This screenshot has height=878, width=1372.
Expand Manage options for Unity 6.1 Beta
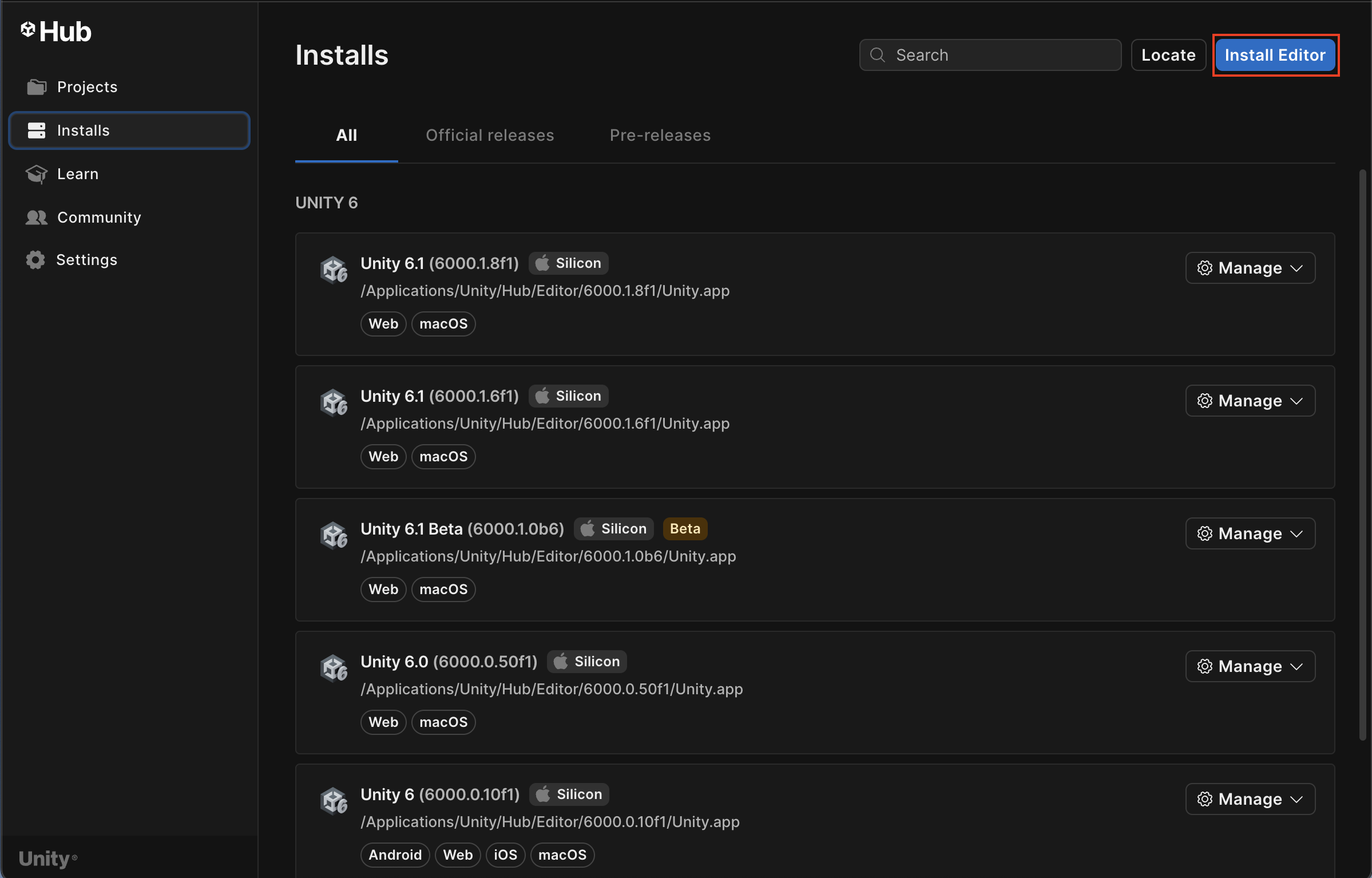[x=1250, y=533]
